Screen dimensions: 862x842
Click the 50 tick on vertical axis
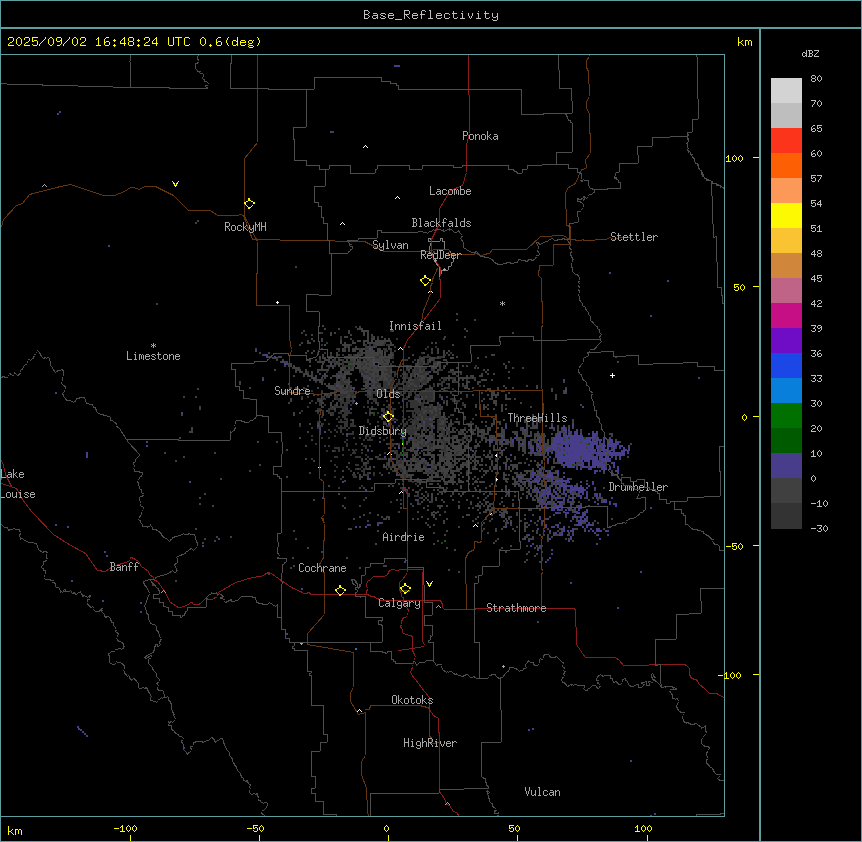pyautogui.click(x=739, y=287)
